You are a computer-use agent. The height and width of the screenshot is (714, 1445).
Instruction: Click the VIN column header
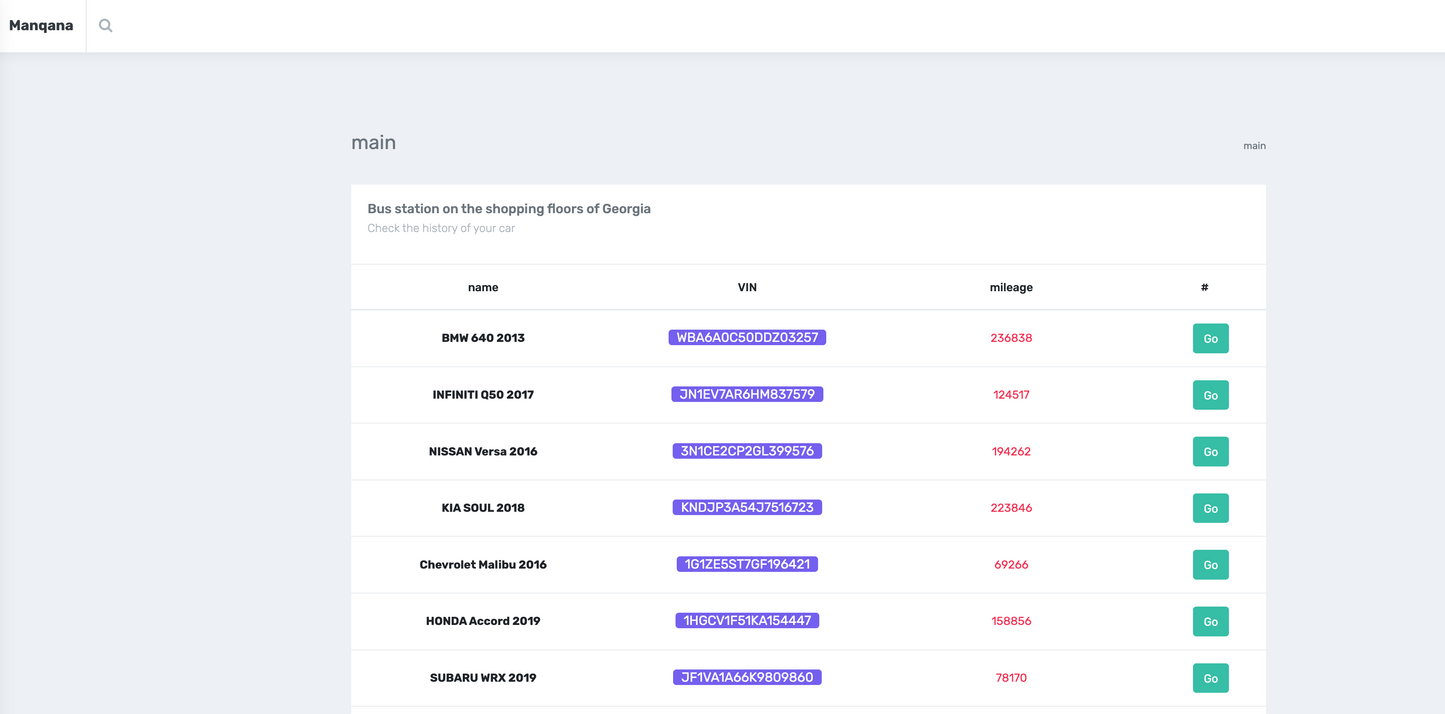(x=747, y=288)
